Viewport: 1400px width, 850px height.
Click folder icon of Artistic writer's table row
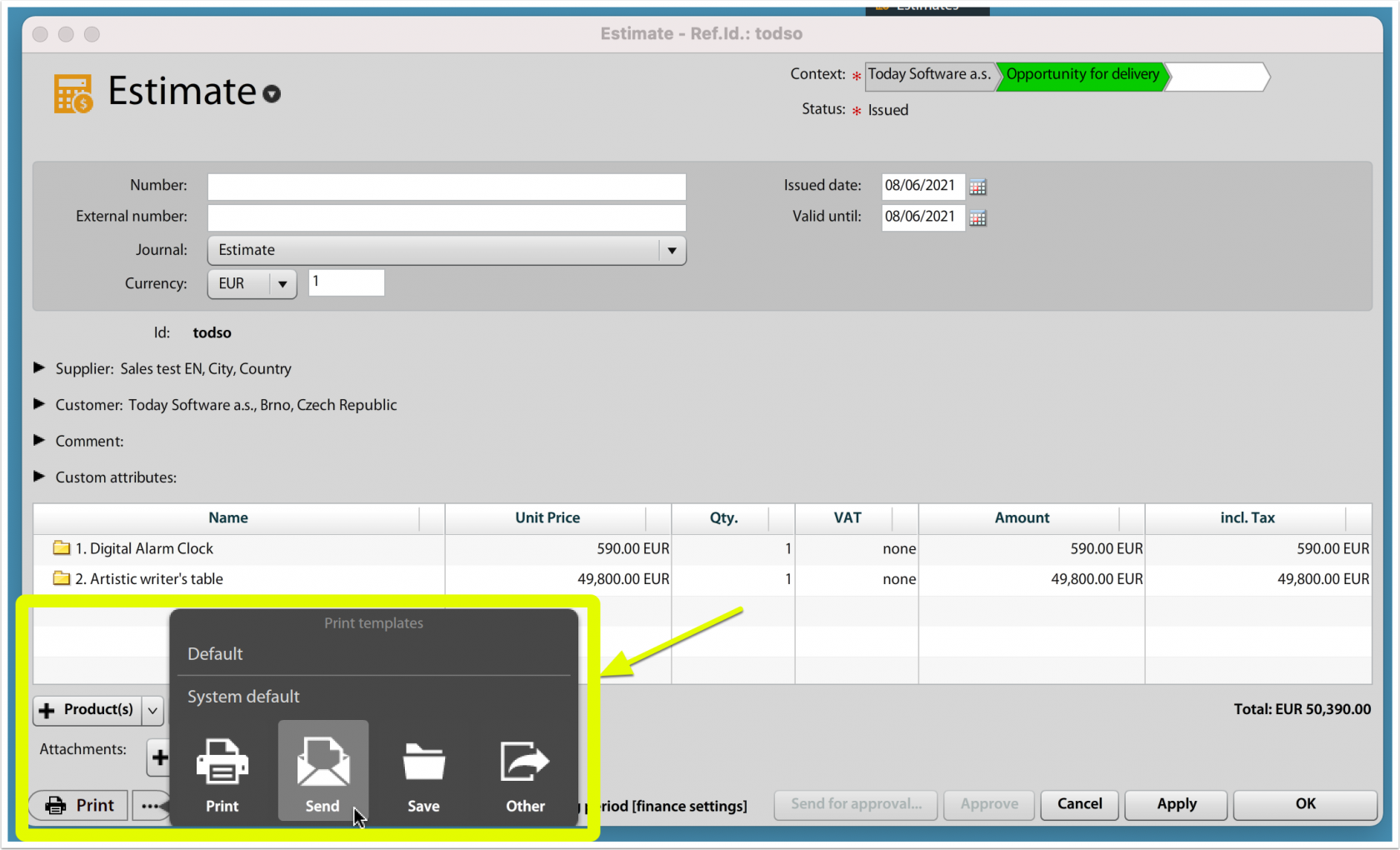tap(62, 577)
